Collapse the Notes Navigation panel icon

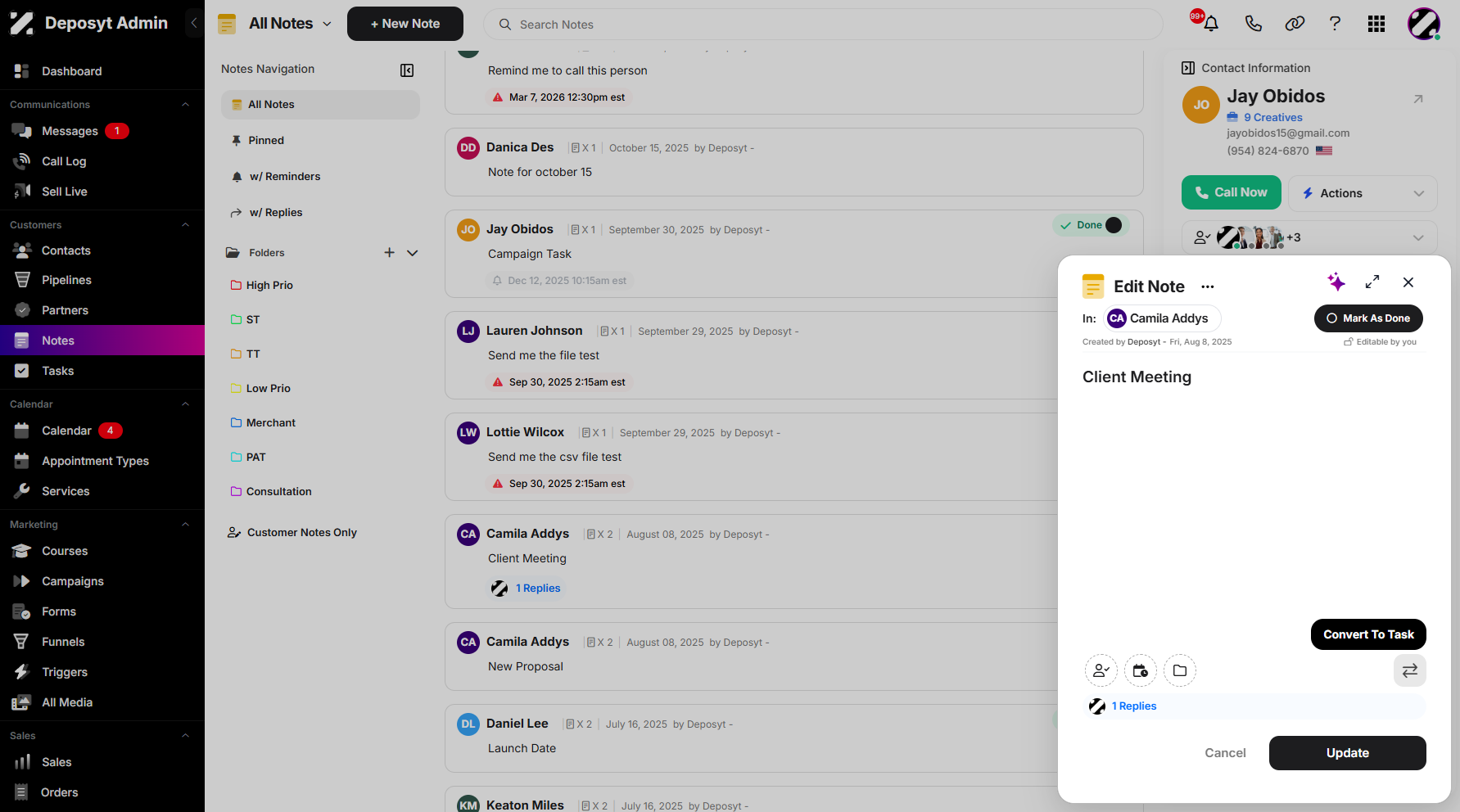(407, 70)
